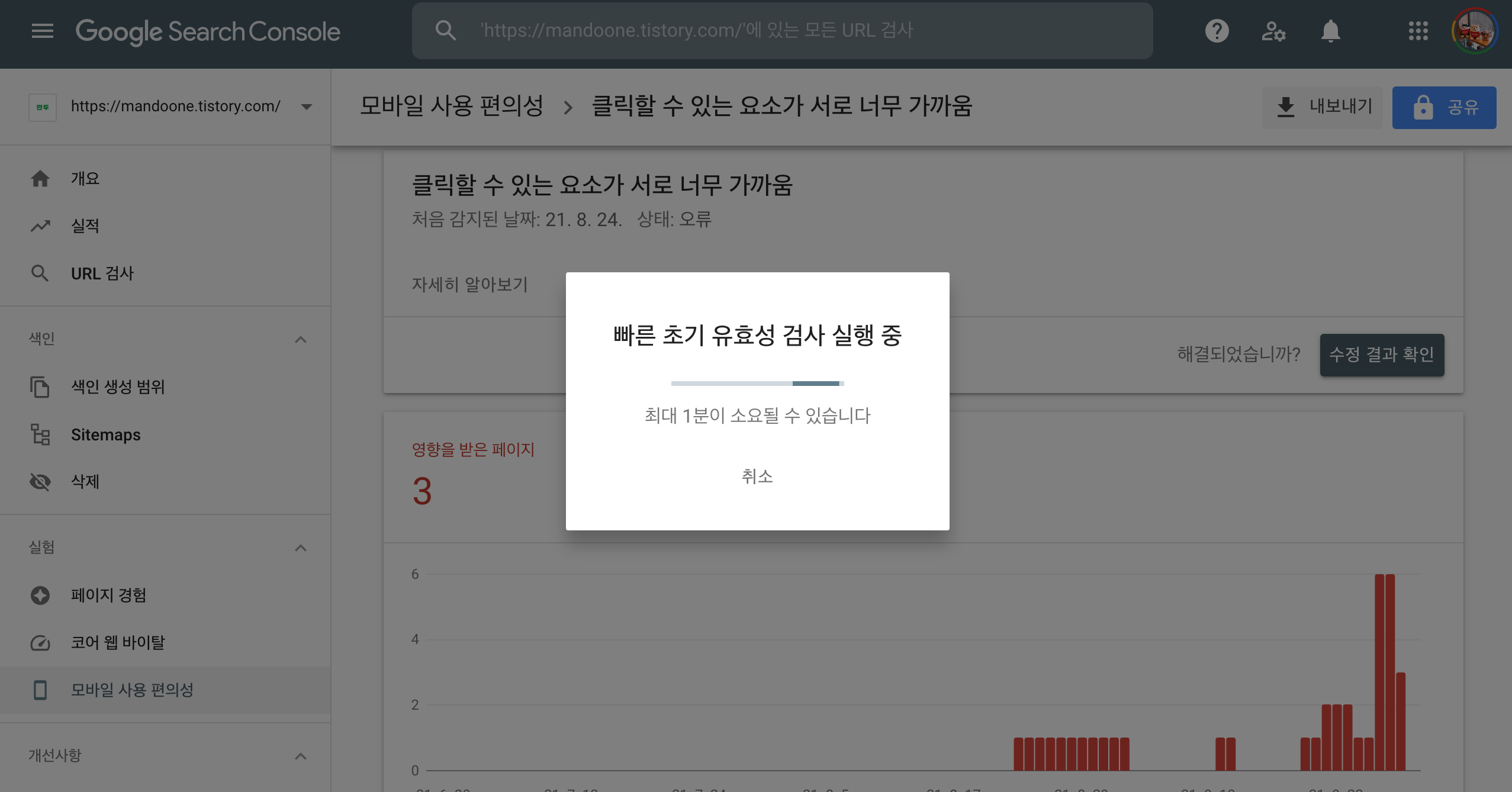
Task: Focus the URL inspection search field
Action: pyautogui.click(x=781, y=30)
